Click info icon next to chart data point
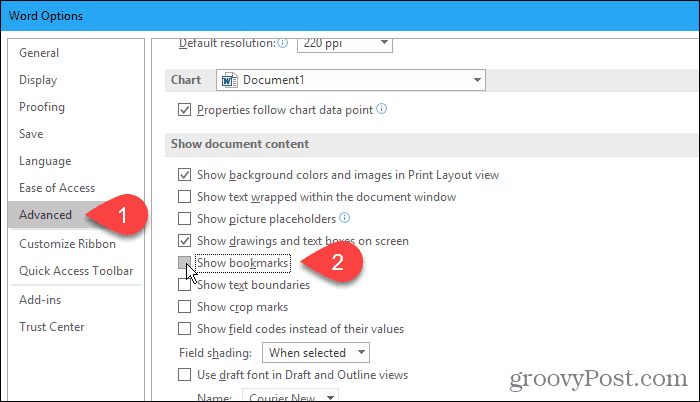The image size is (700, 402). pos(382,109)
